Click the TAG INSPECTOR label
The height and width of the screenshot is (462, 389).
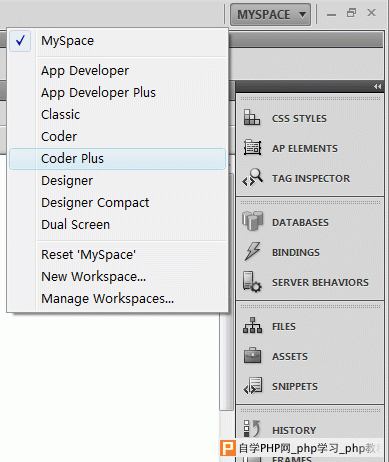(x=311, y=179)
